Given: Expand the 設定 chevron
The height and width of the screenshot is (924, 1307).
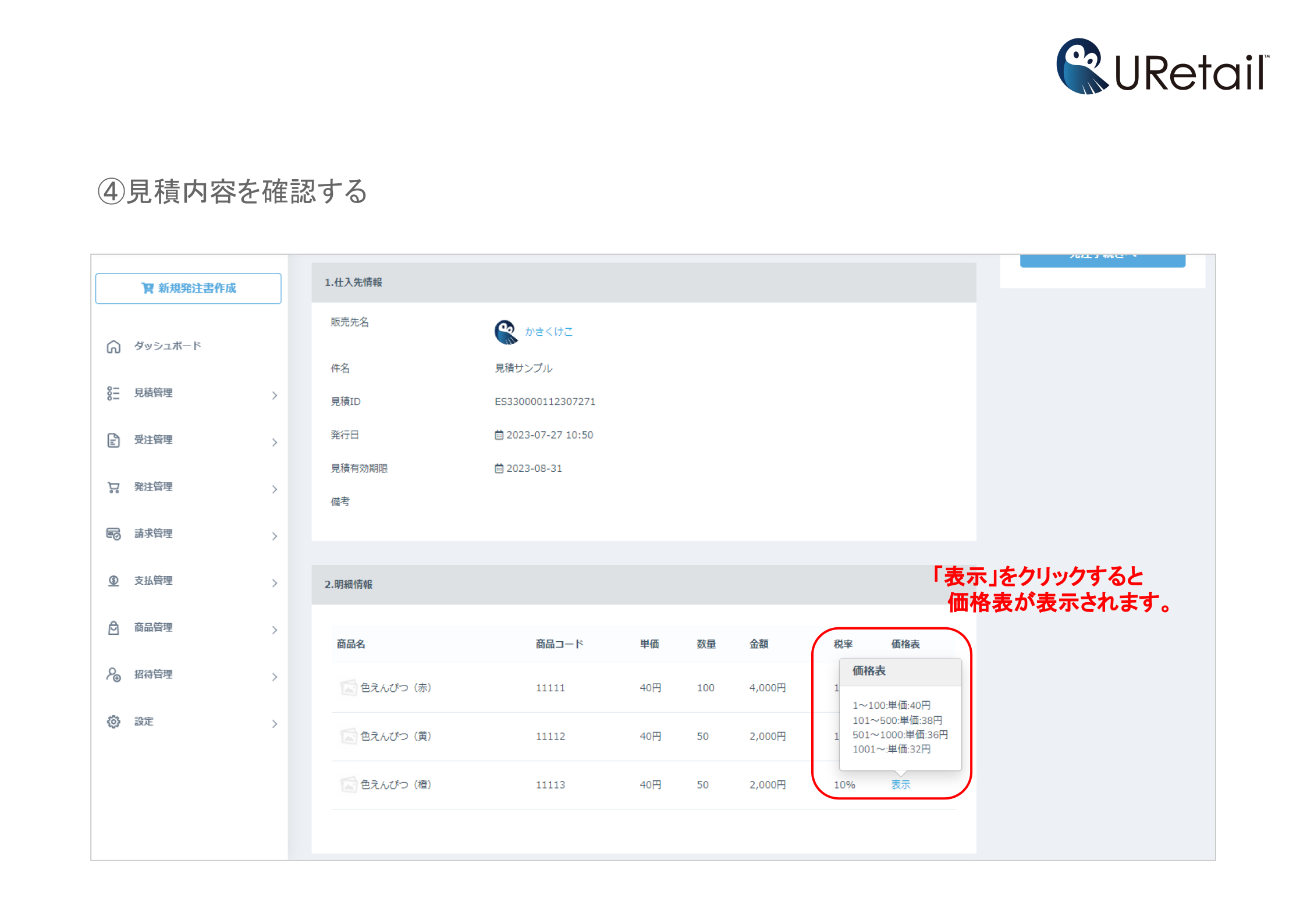Looking at the screenshot, I should click(275, 724).
